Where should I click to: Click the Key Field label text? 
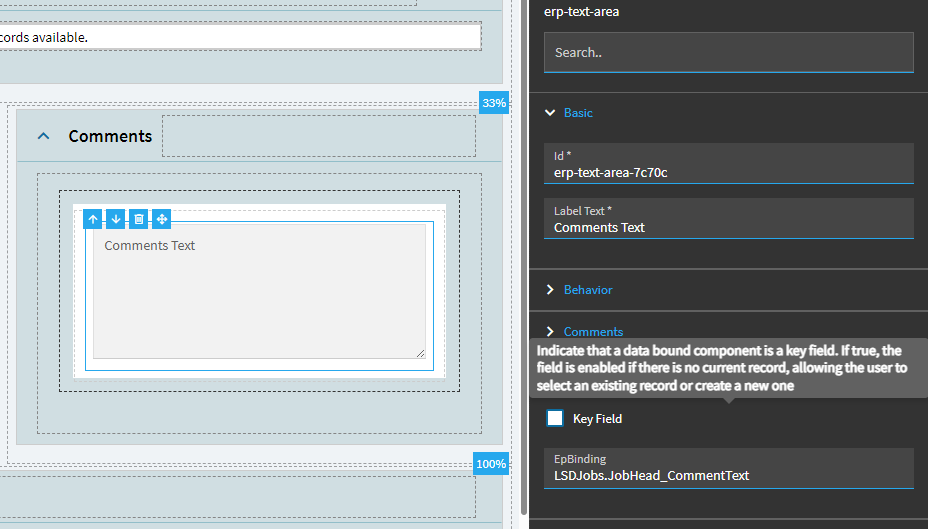[597, 418]
